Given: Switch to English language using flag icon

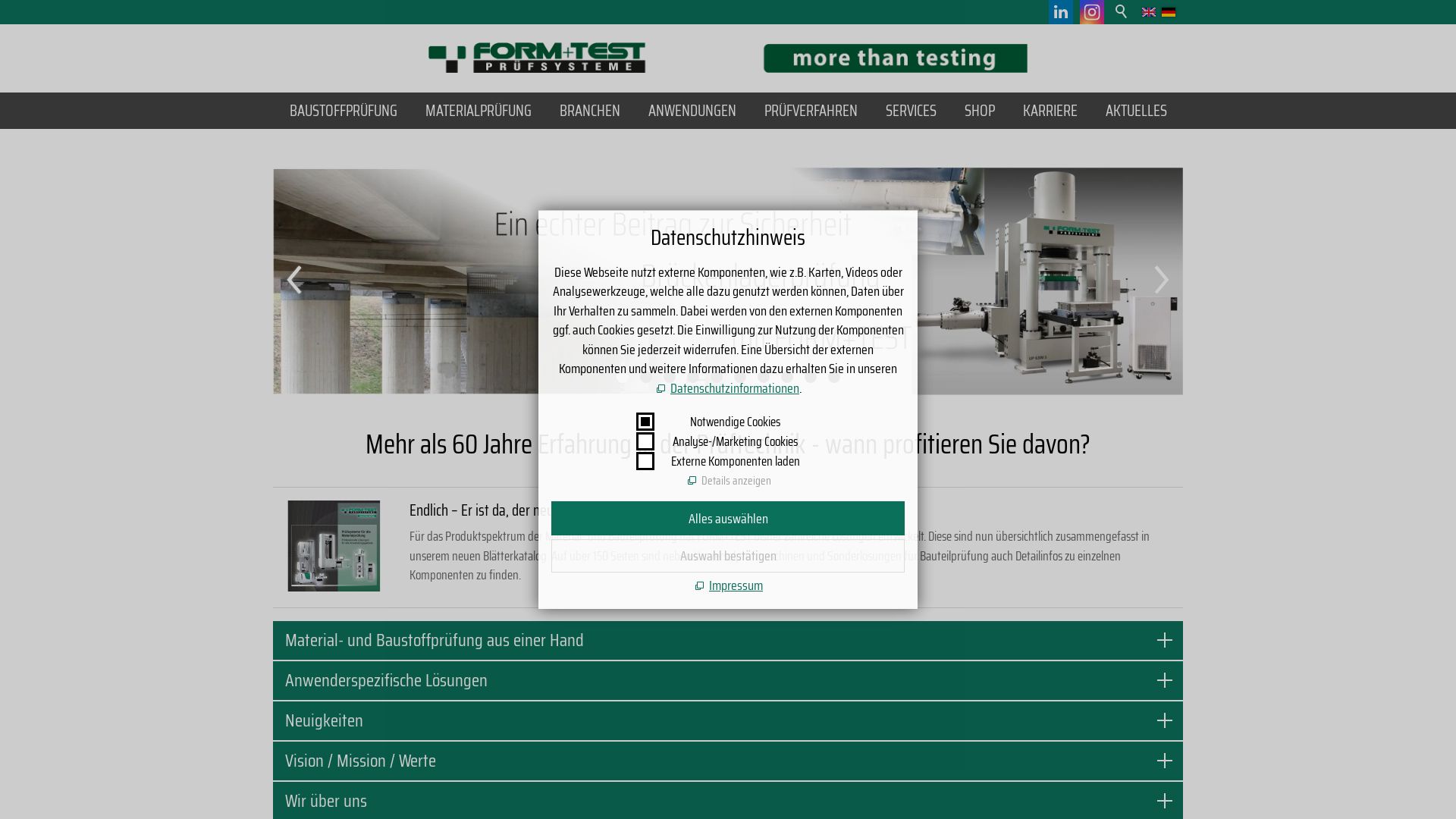Looking at the screenshot, I should 1148,11.
